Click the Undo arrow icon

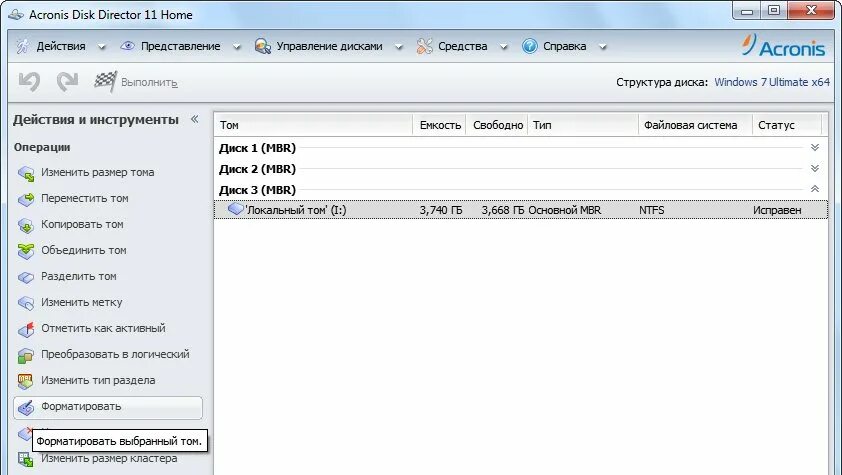click(x=30, y=82)
